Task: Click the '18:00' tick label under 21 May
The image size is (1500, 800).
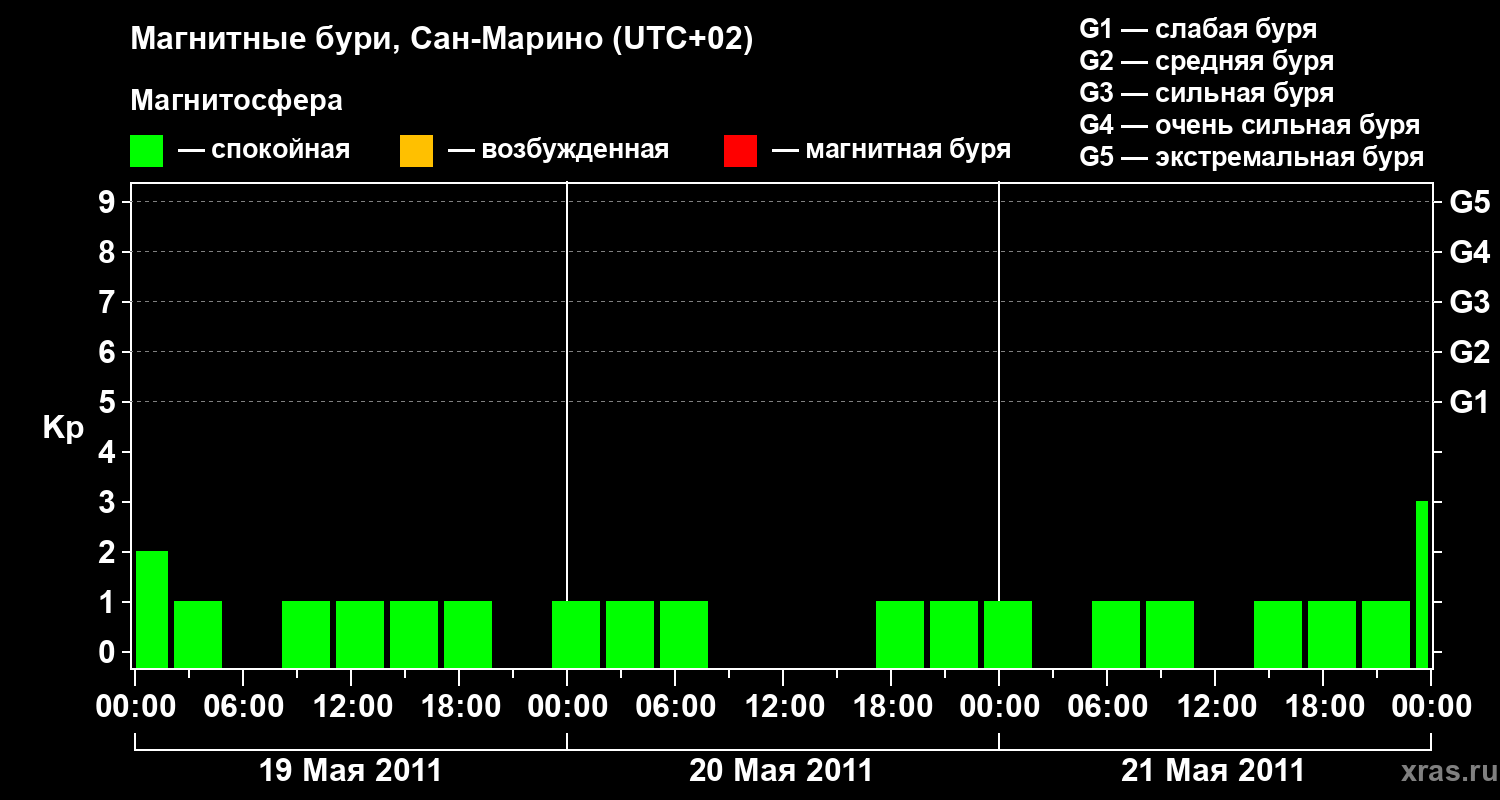Action: click(x=1323, y=707)
